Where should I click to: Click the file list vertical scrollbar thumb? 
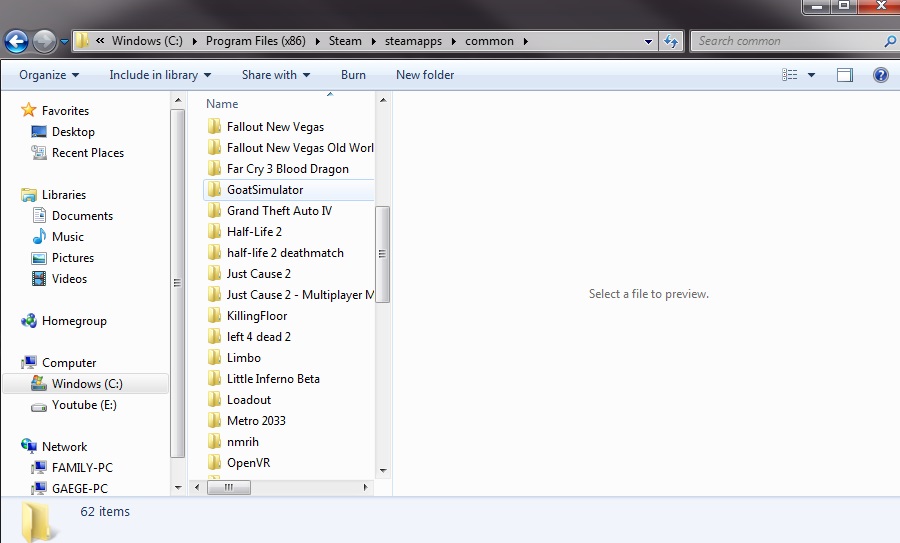(x=382, y=254)
